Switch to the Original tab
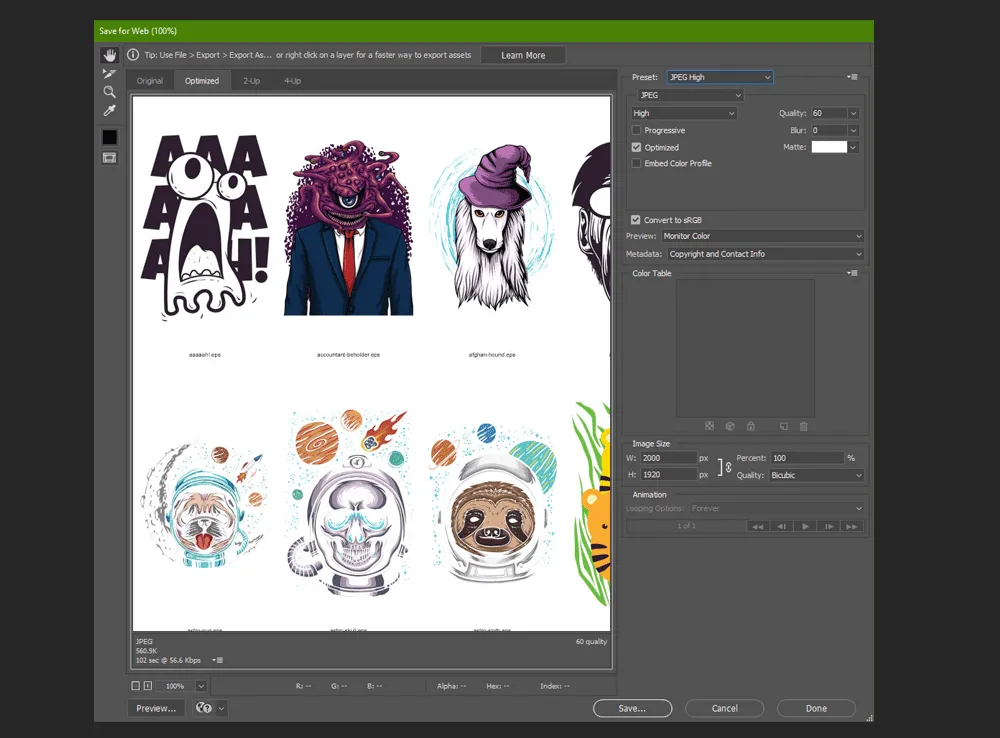Screen dimensions: 1000x738 click(x=150, y=81)
